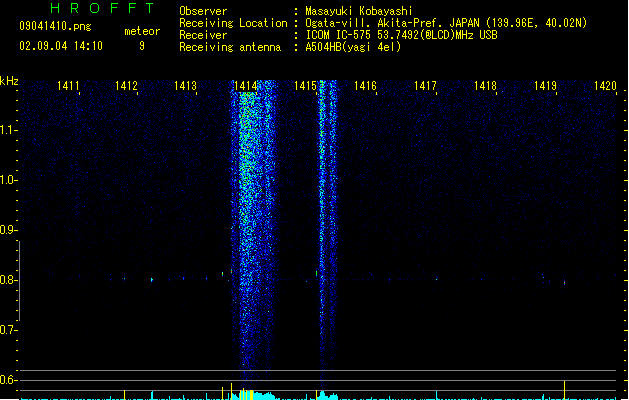Click the yellow marker line below 1412
629x400 pixels.
pyautogui.click(x=124, y=394)
